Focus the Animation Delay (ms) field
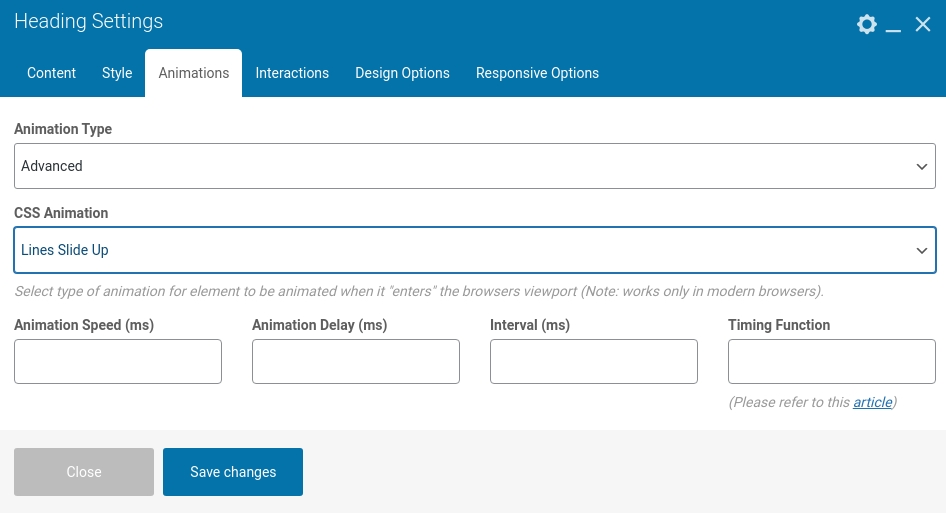 [x=356, y=361]
